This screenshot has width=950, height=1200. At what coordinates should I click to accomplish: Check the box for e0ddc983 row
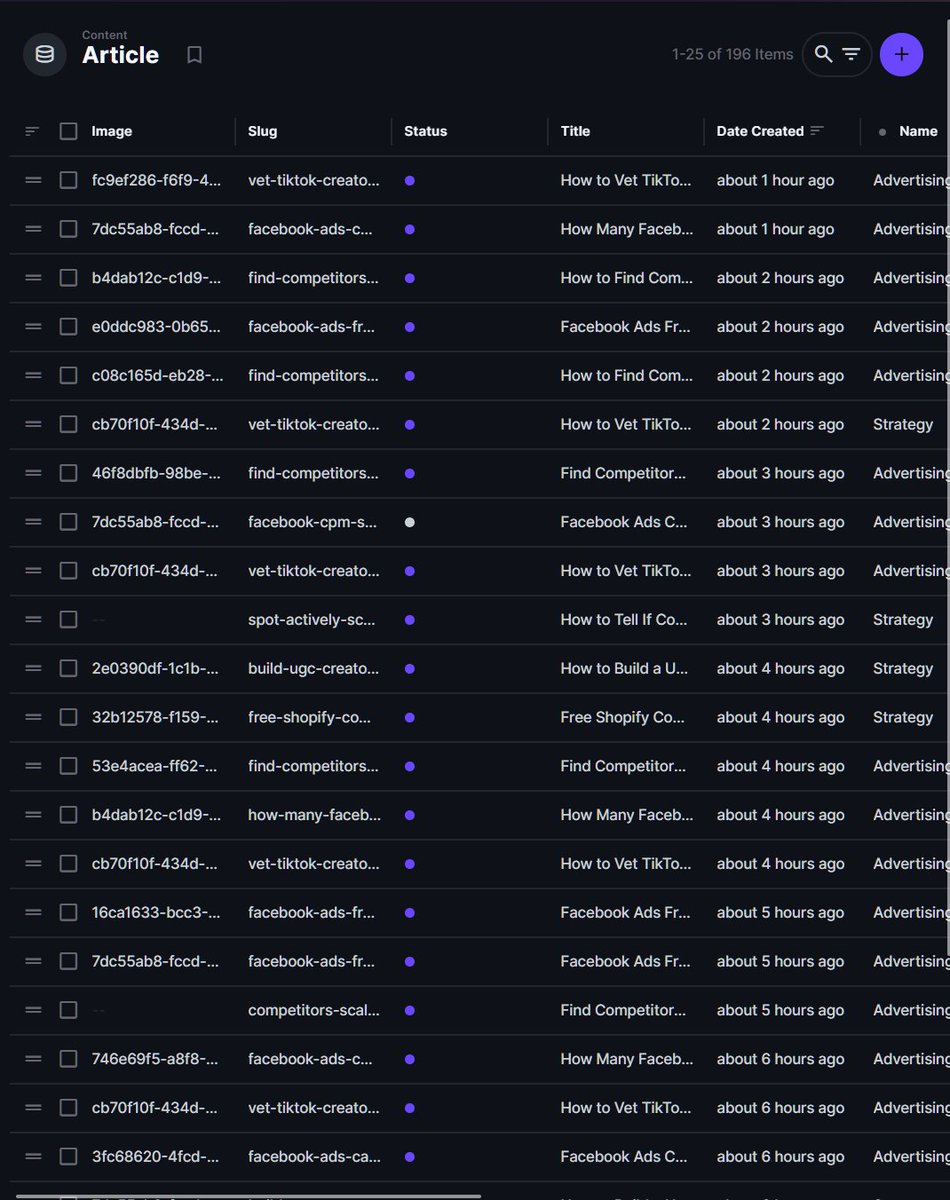[68, 327]
